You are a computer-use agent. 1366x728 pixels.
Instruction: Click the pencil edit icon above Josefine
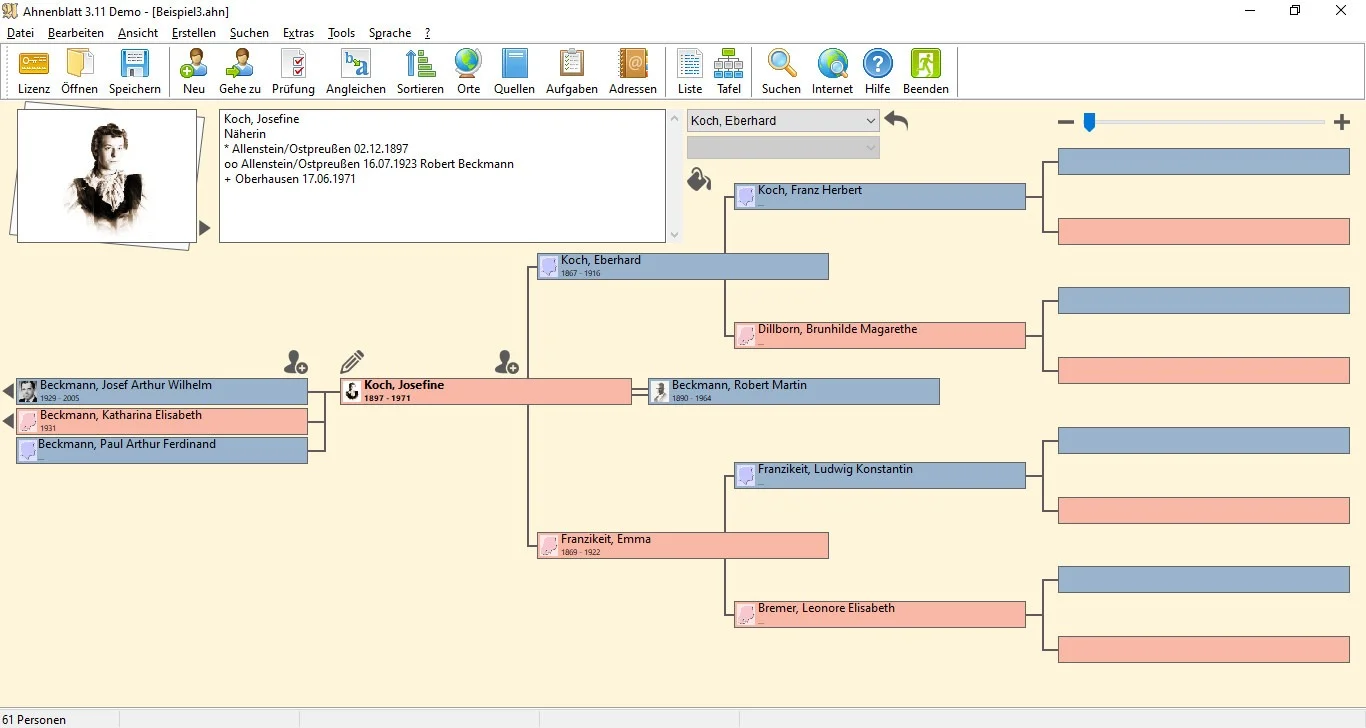pos(352,362)
